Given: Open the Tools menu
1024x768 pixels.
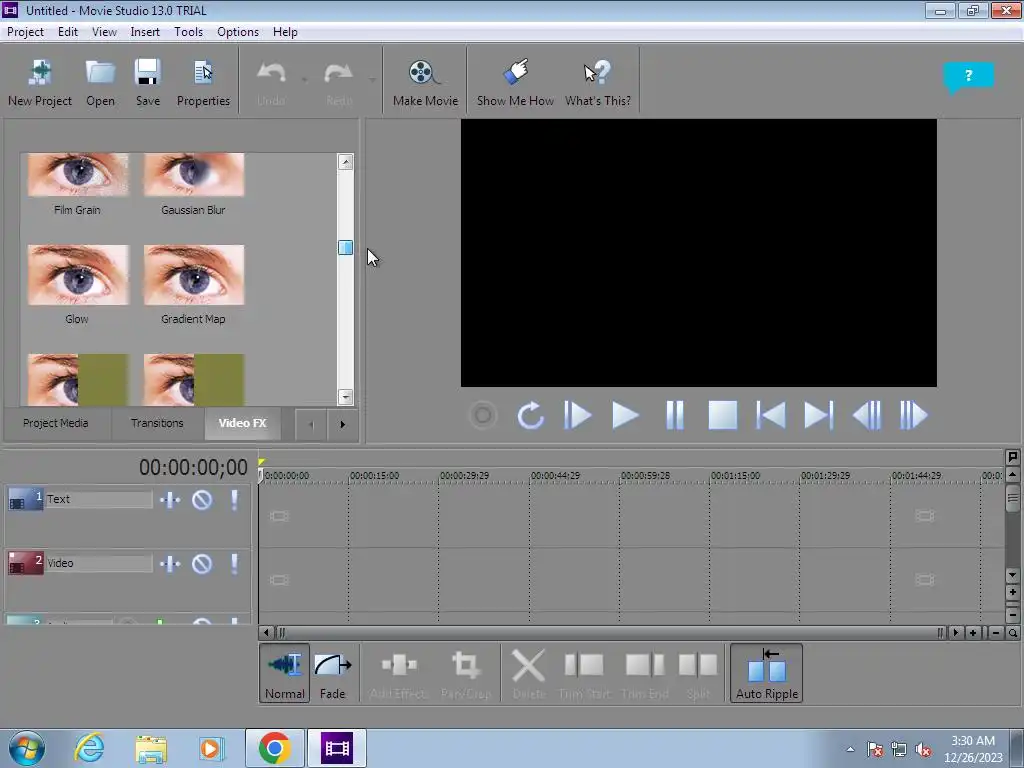Looking at the screenshot, I should pyautogui.click(x=188, y=32).
